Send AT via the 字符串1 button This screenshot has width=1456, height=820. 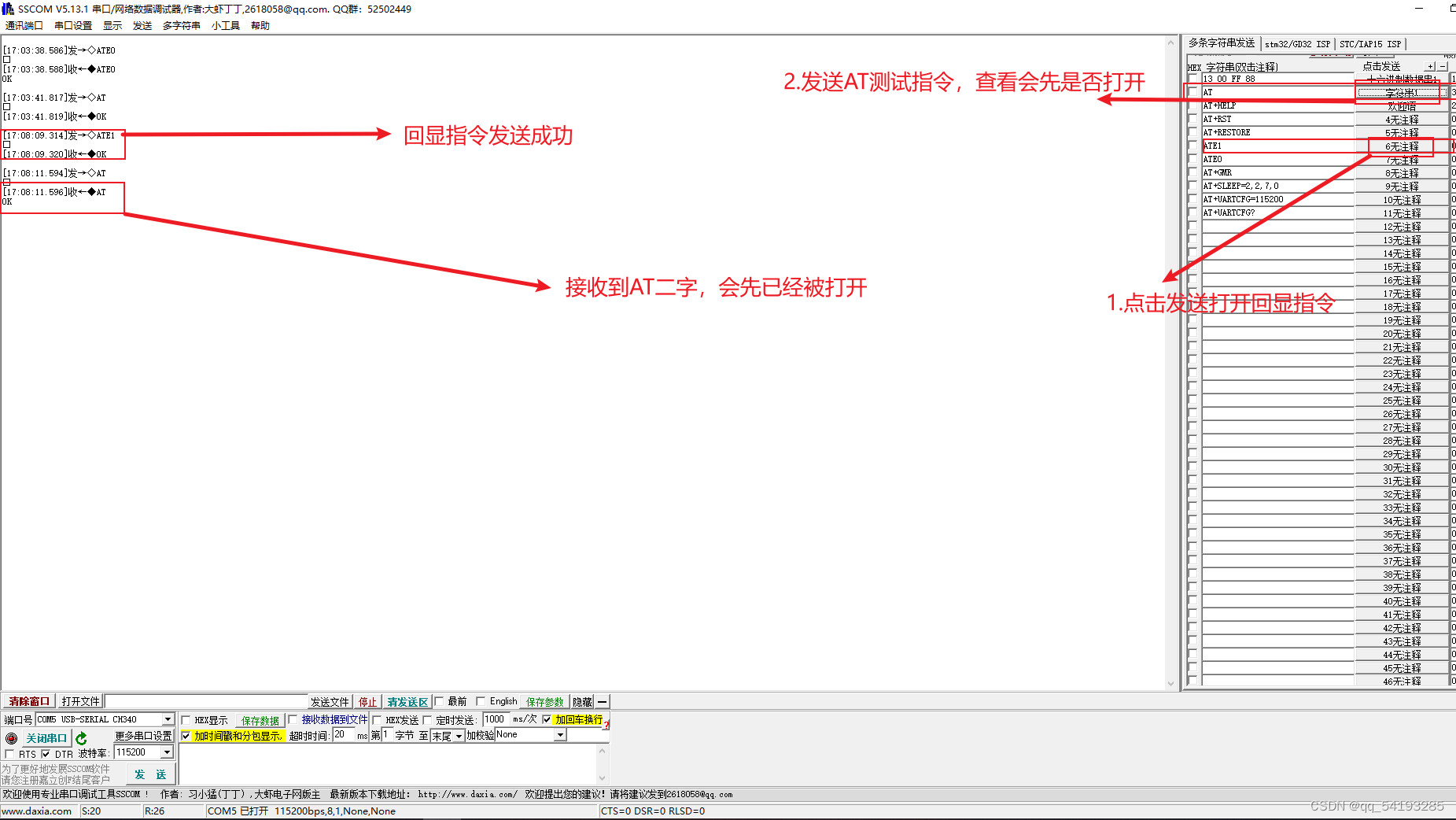pos(1402,92)
